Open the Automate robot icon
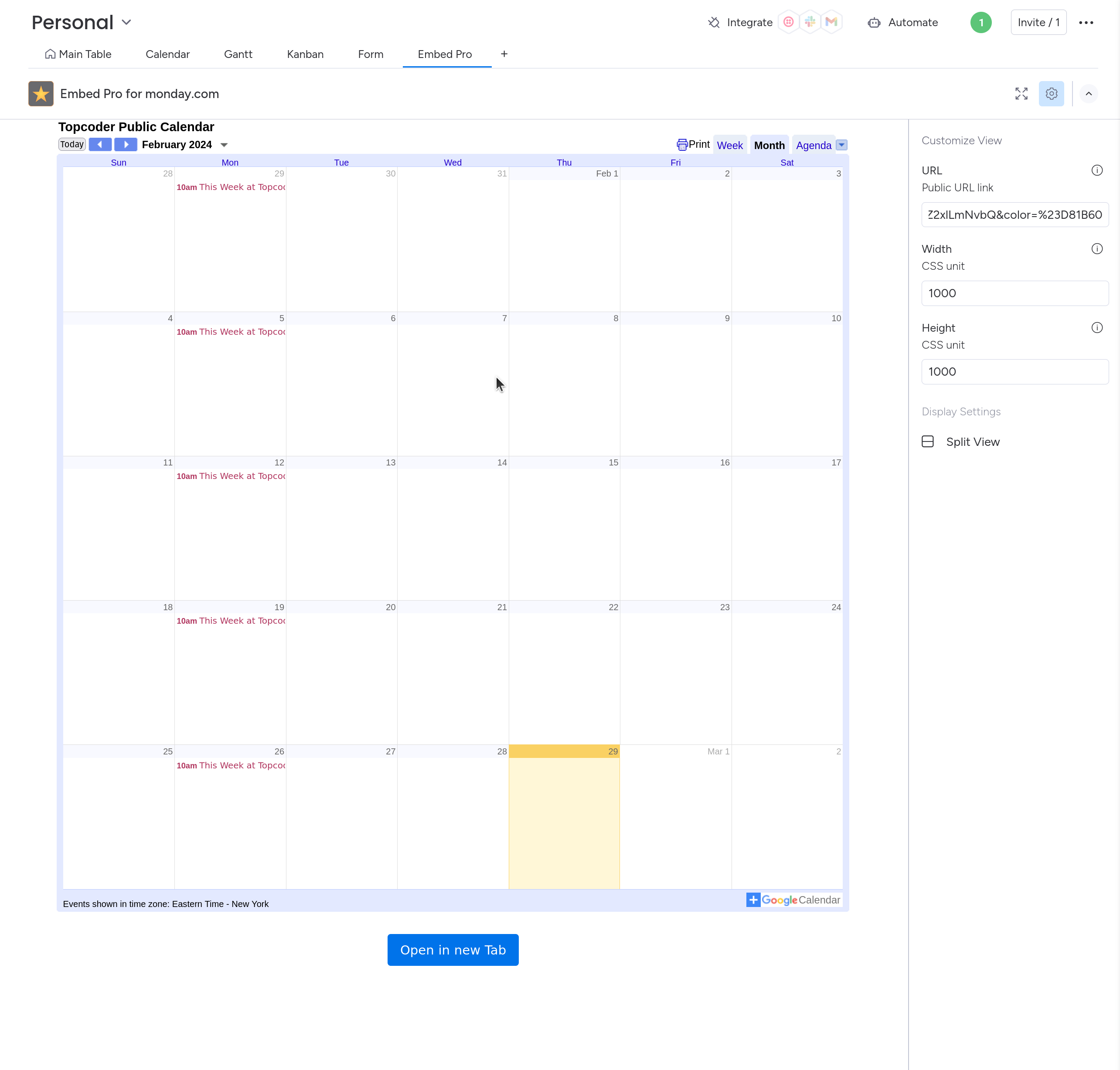This screenshot has width=1120, height=1070. tap(874, 22)
